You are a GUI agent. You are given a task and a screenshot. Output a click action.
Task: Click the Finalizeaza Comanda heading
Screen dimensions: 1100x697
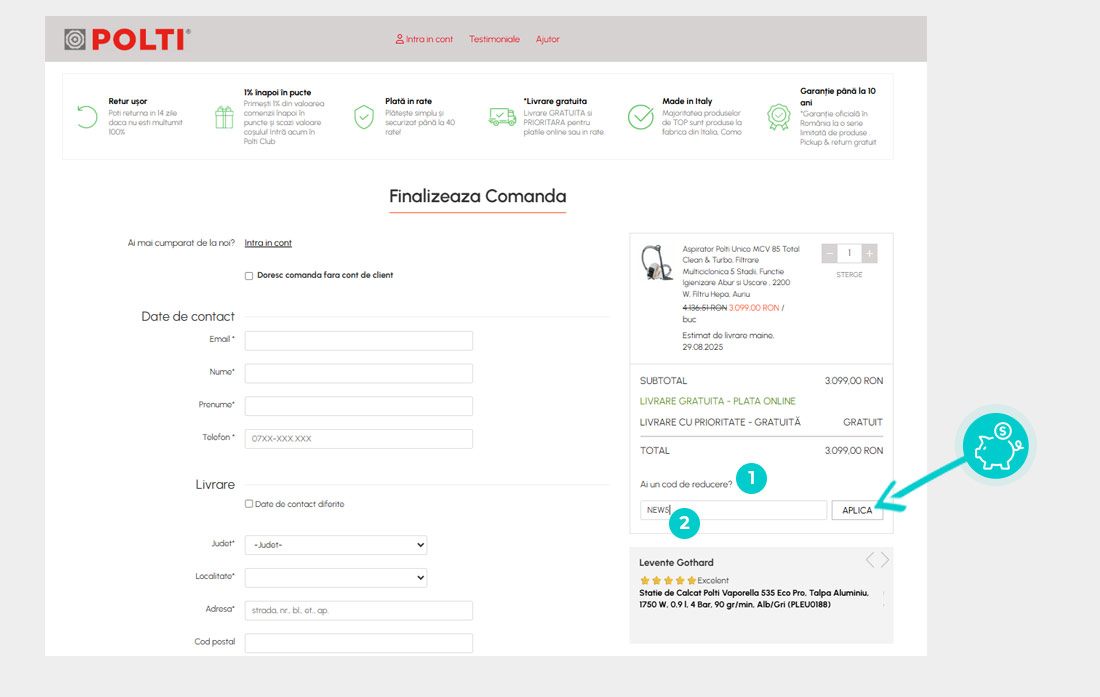click(478, 196)
